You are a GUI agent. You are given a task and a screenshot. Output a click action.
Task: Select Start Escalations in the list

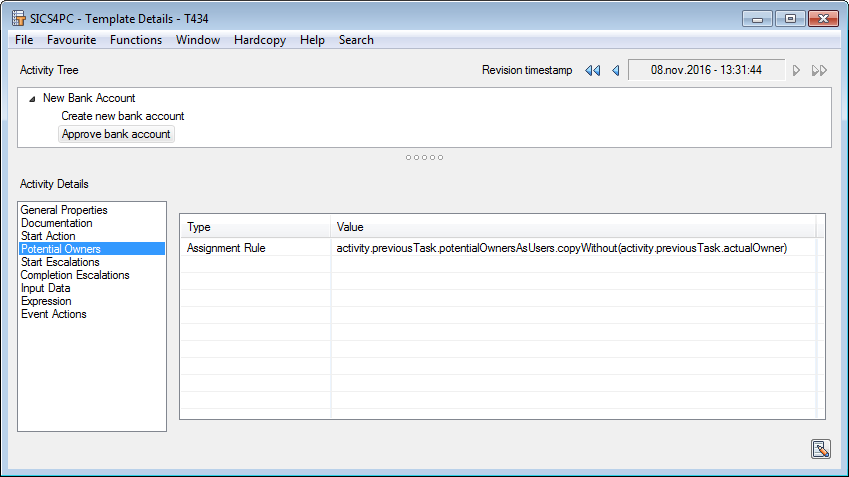coord(60,262)
